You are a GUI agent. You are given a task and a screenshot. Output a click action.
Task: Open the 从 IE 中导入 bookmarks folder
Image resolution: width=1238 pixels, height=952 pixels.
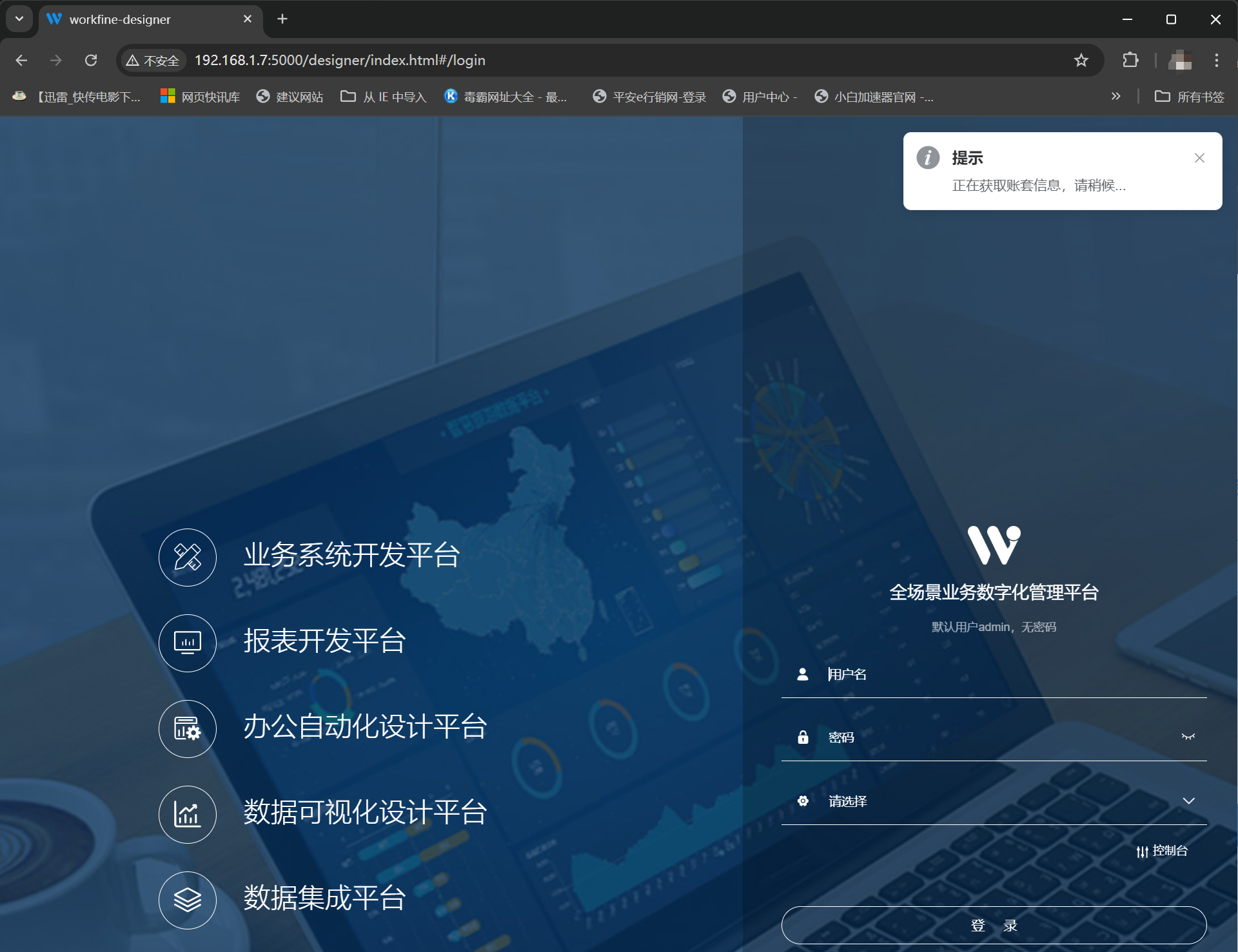(384, 97)
